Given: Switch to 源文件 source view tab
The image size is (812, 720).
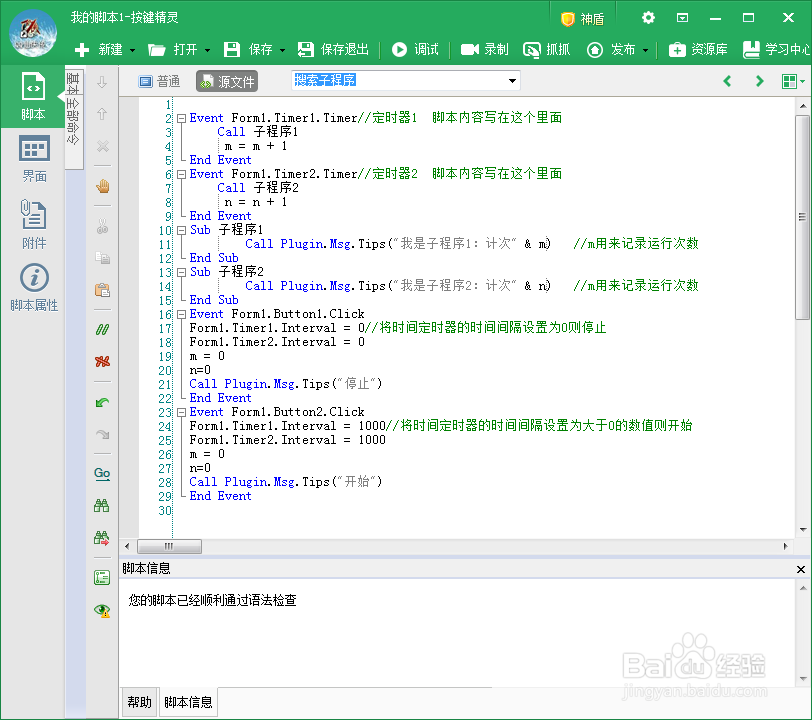Looking at the screenshot, I should [227, 81].
